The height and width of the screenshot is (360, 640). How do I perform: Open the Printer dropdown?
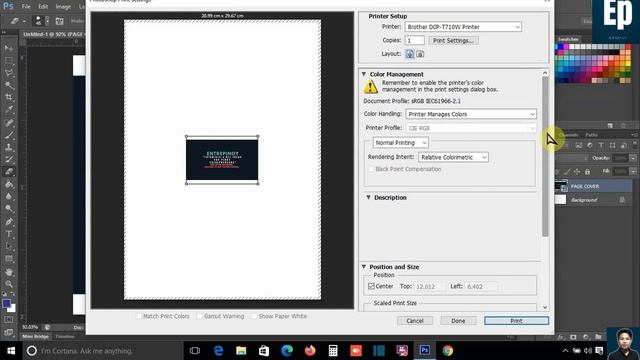tap(463, 27)
